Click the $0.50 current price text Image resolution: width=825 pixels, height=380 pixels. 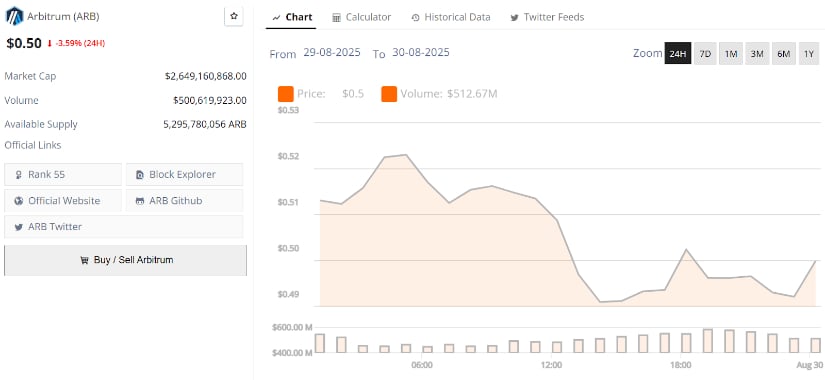pyautogui.click(x=24, y=43)
